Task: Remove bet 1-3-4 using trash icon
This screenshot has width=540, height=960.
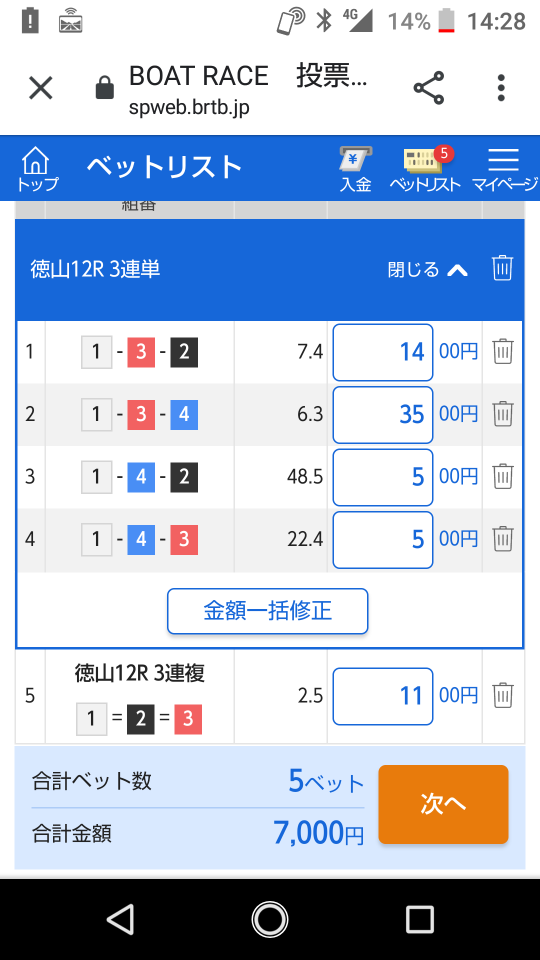Action: 503,414
